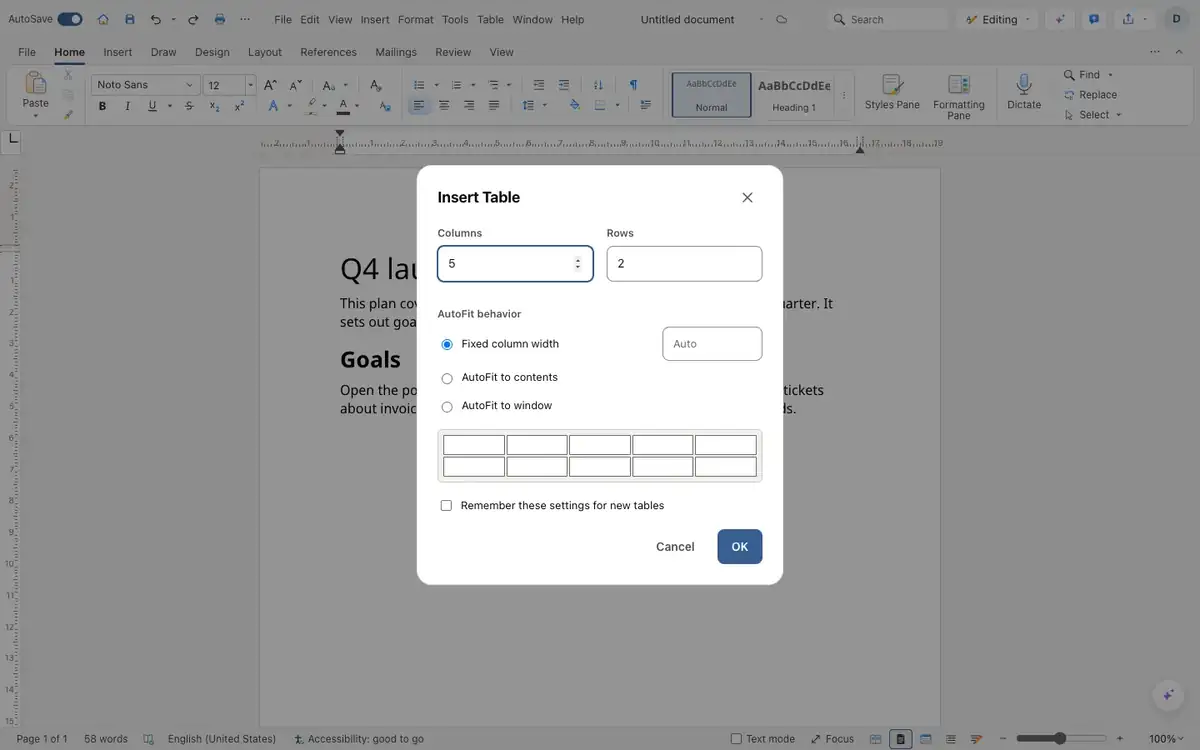The width and height of the screenshot is (1200, 750).
Task: Click the Columns field spinner arrows
Action: tap(578, 264)
